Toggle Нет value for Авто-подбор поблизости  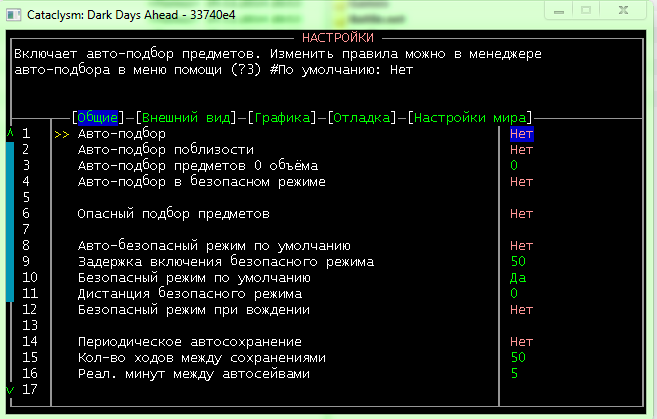[522, 150]
